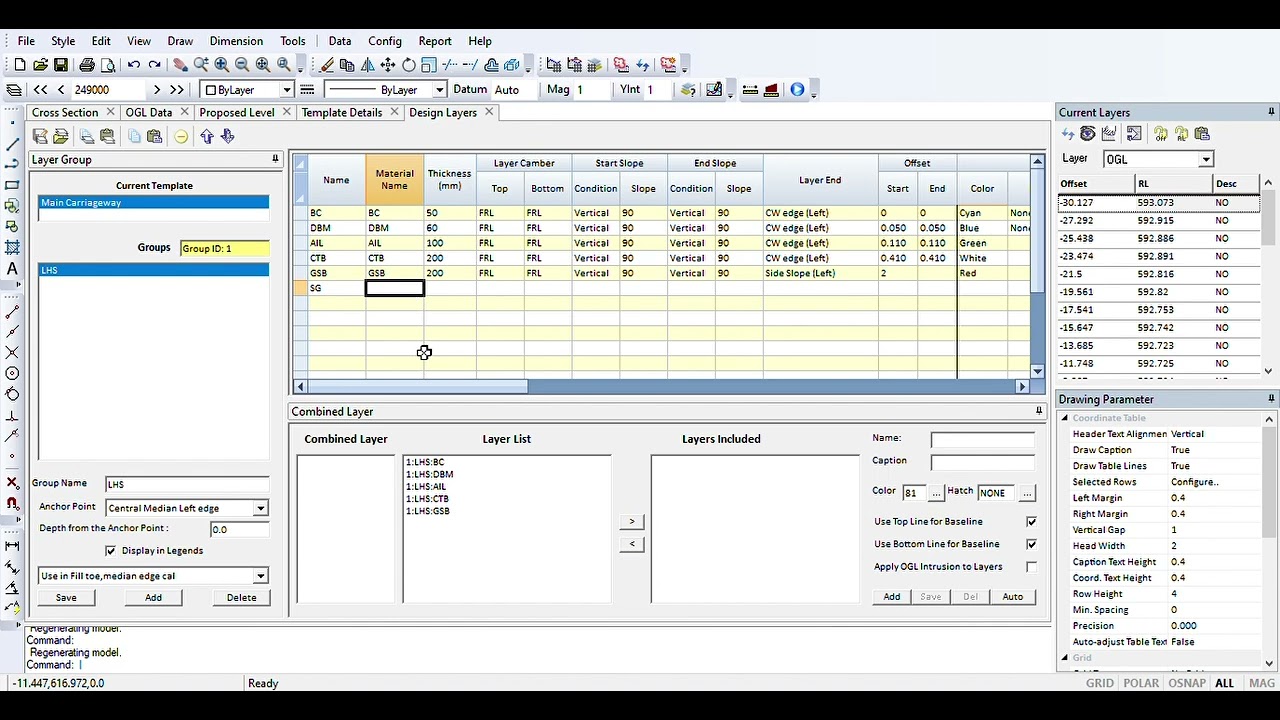Click the eye icon in Current Layers
Screen dimensions: 1280x720
[x=1088, y=134]
